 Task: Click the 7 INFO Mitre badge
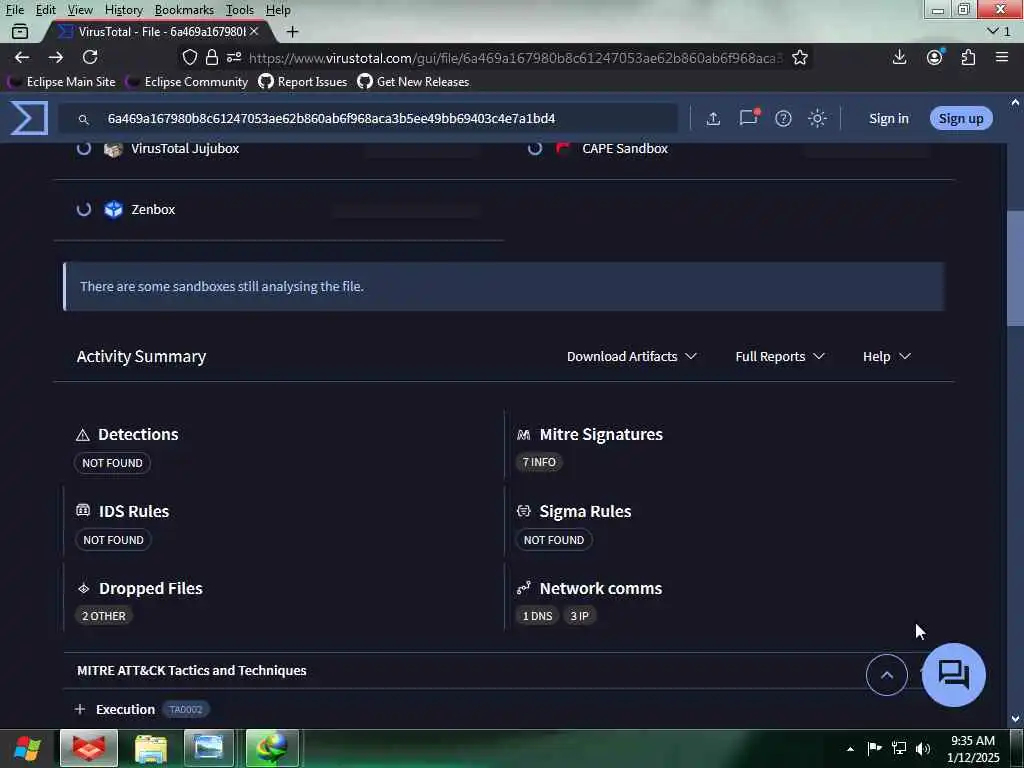pos(539,462)
